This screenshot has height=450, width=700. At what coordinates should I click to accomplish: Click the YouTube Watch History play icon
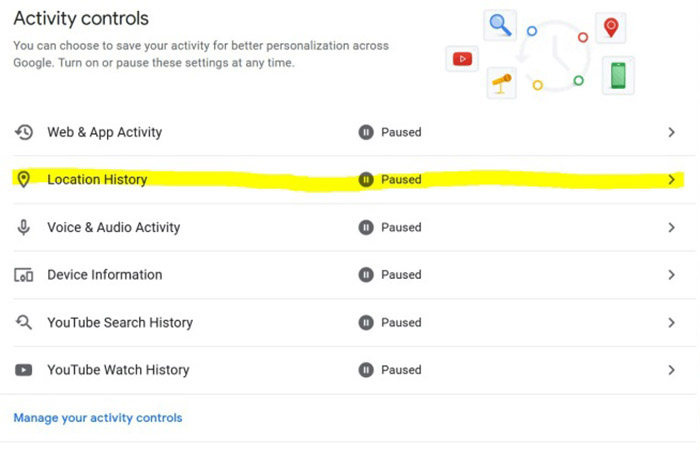(x=24, y=370)
